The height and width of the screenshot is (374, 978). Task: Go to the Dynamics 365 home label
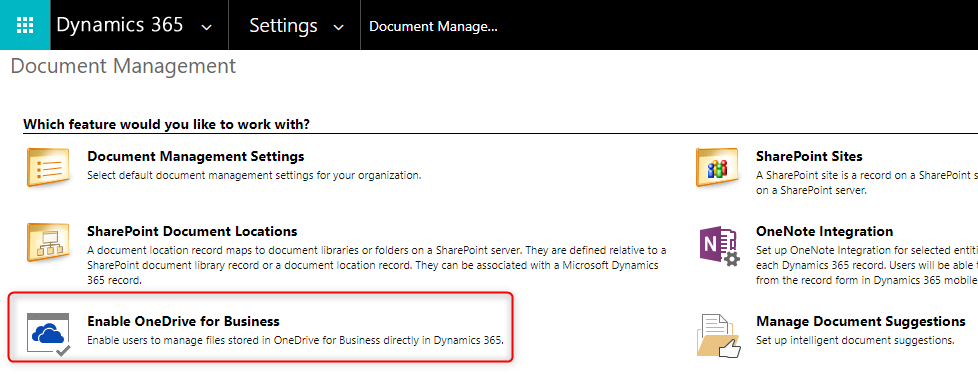pyautogui.click(x=120, y=25)
